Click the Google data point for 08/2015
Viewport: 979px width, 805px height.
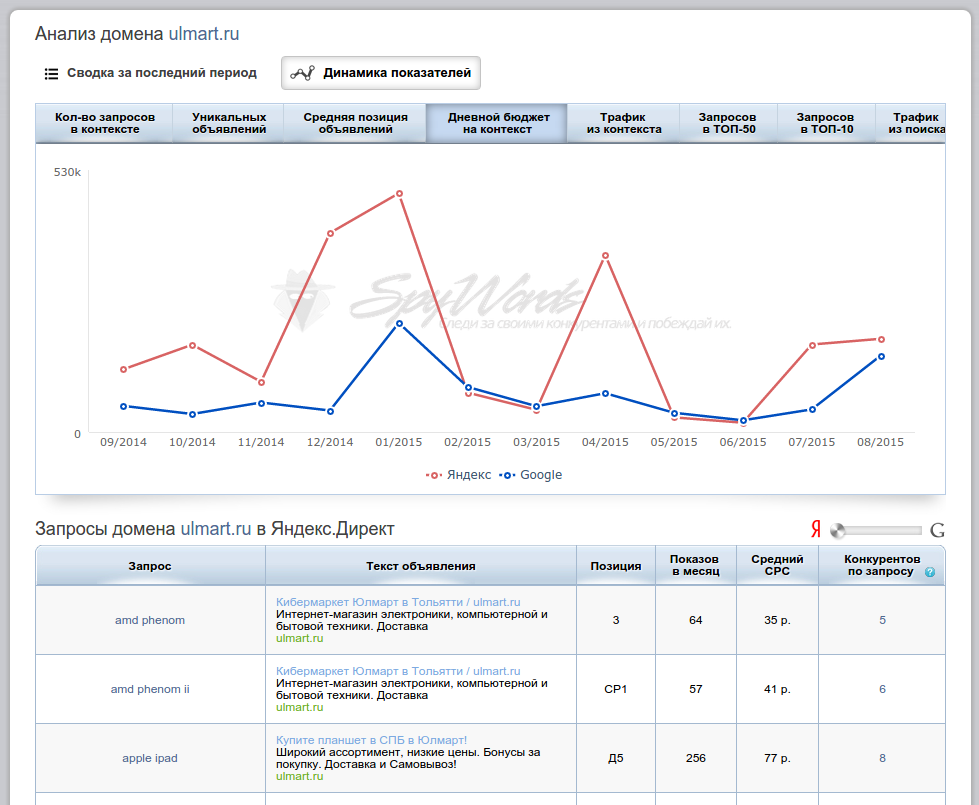tap(882, 357)
